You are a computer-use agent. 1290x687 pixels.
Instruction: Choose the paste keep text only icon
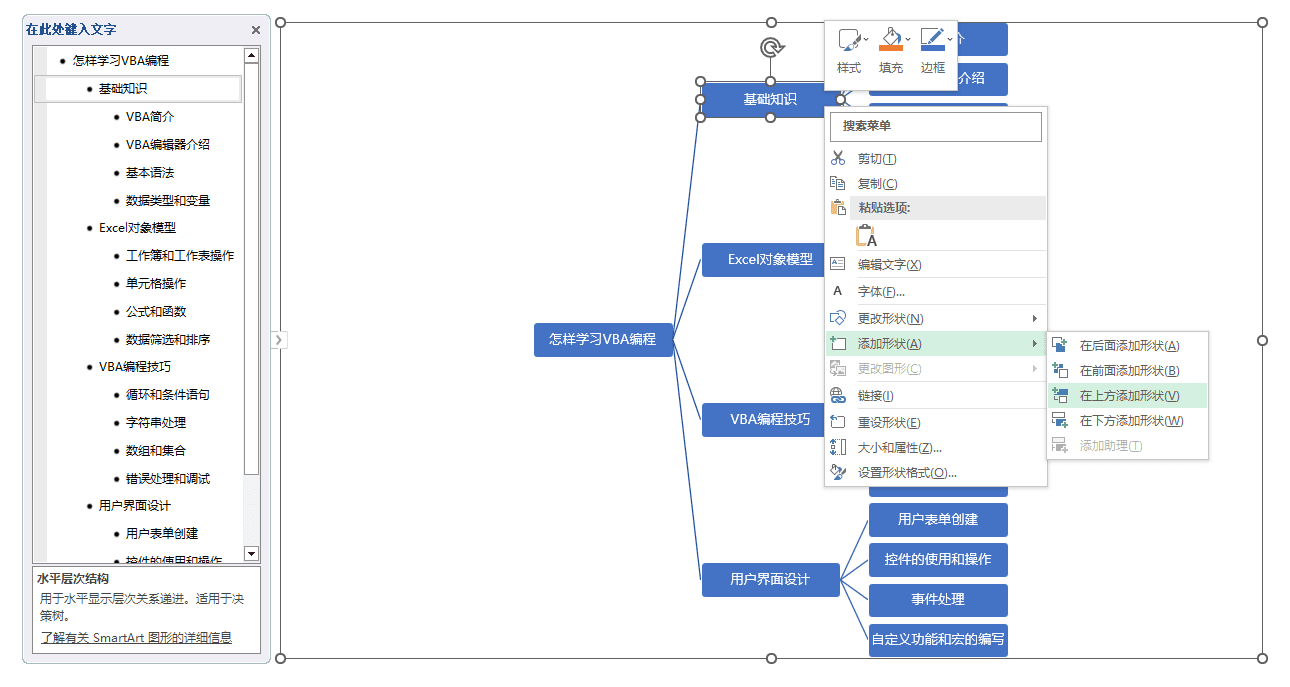tap(867, 236)
